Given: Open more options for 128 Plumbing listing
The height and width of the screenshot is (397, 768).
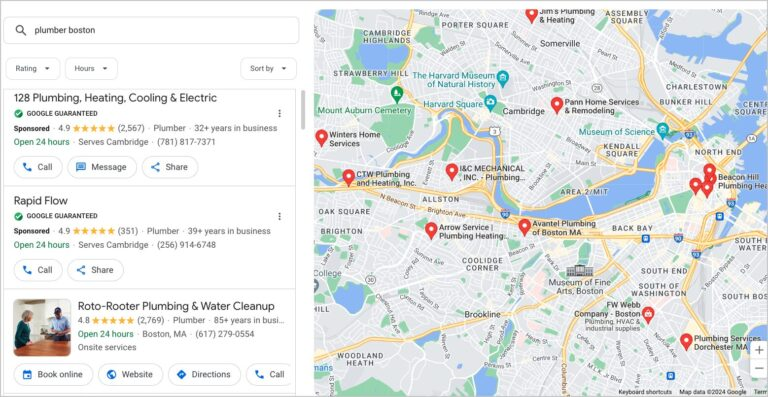Looking at the screenshot, I should pyautogui.click(x=280, y=114).
